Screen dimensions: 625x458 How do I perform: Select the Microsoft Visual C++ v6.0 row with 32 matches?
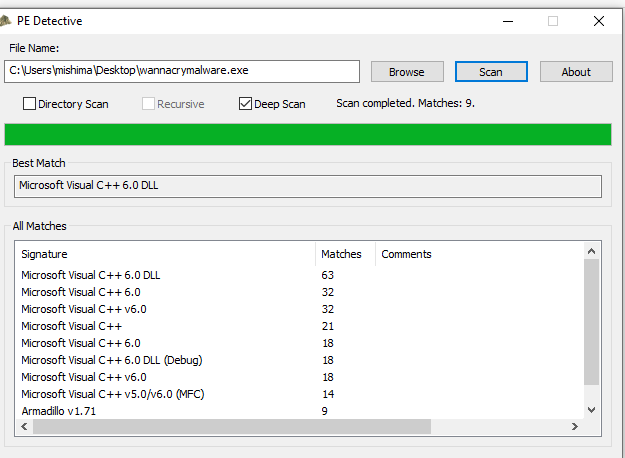(x=299, y=309)
